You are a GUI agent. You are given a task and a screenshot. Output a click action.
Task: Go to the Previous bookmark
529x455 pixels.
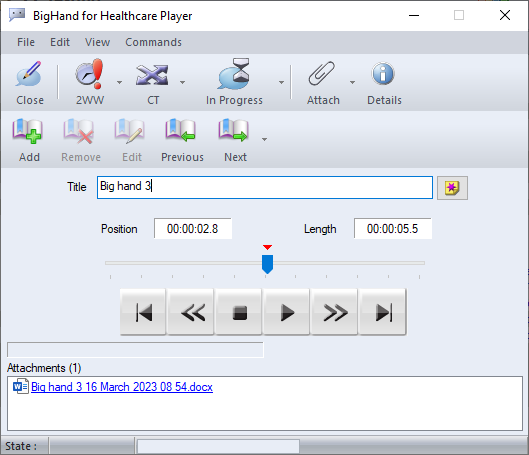click(180, 131)
